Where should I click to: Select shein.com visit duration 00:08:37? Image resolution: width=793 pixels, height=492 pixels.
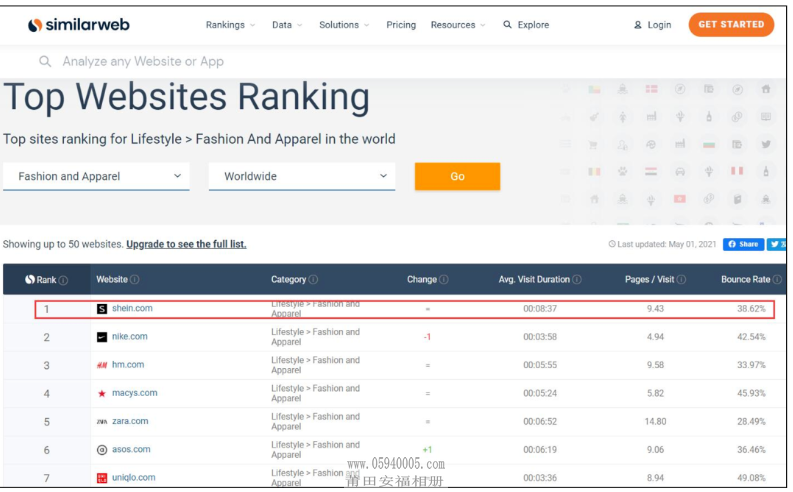point(540,308)
